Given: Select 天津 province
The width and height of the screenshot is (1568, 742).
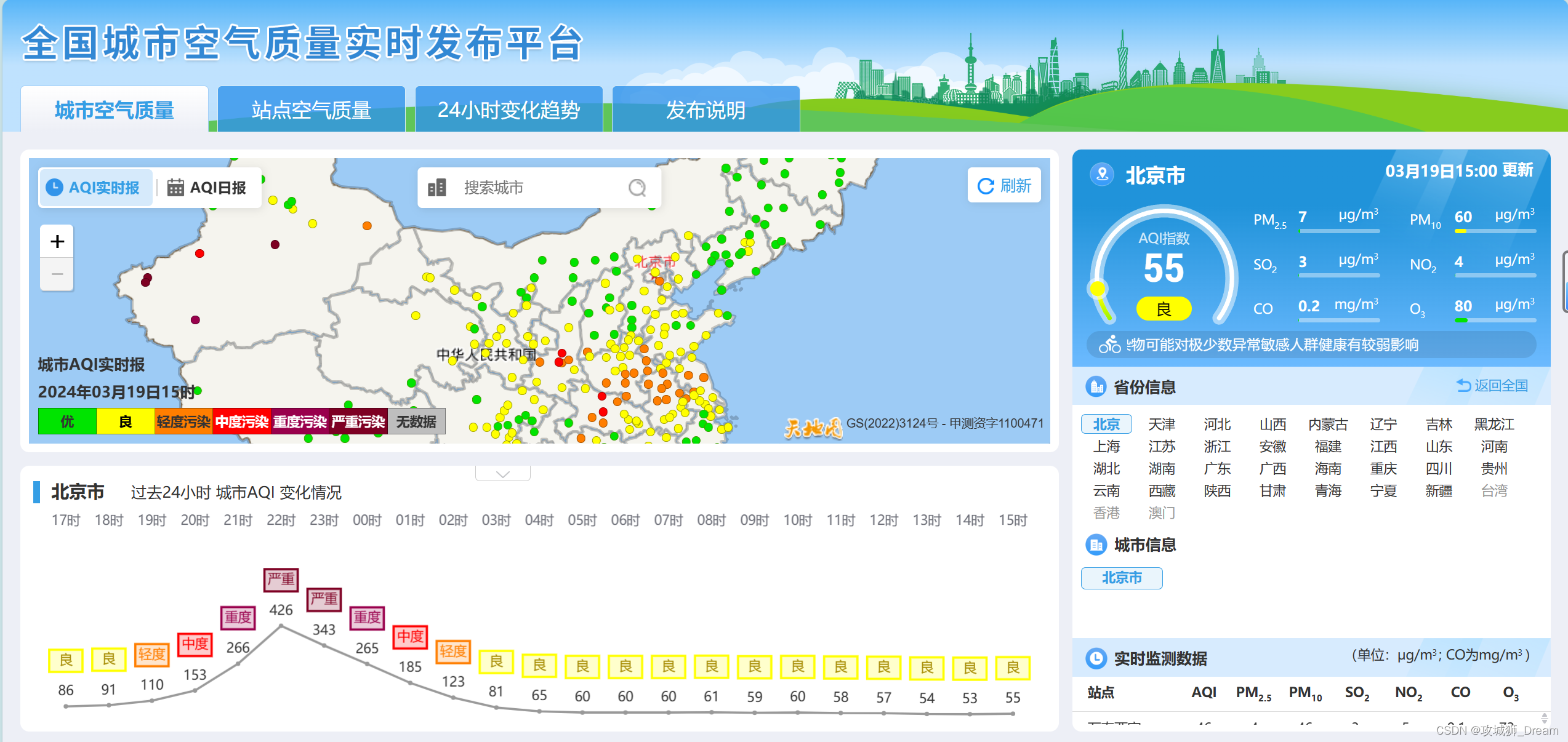Looking at the screenshot, I should [1162, 424].
